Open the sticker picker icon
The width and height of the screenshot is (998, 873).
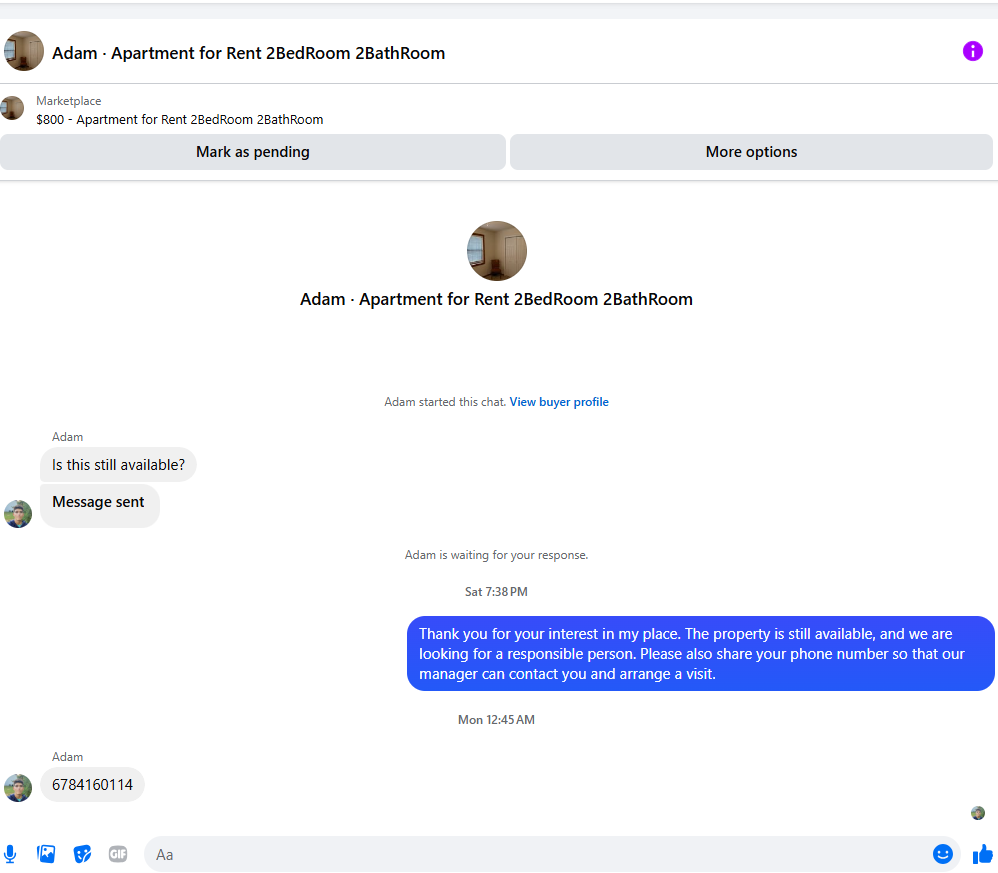click(x=82, y=854)
